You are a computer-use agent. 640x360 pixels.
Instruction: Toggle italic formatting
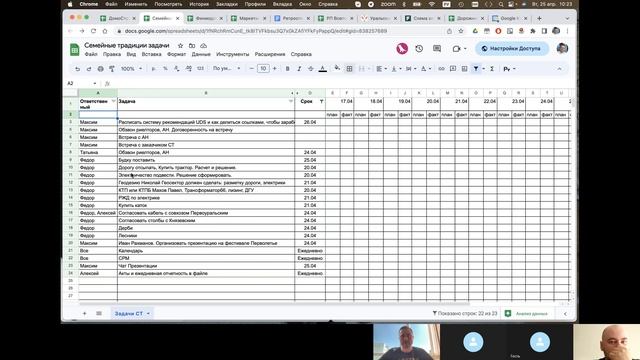click(299, 69)
